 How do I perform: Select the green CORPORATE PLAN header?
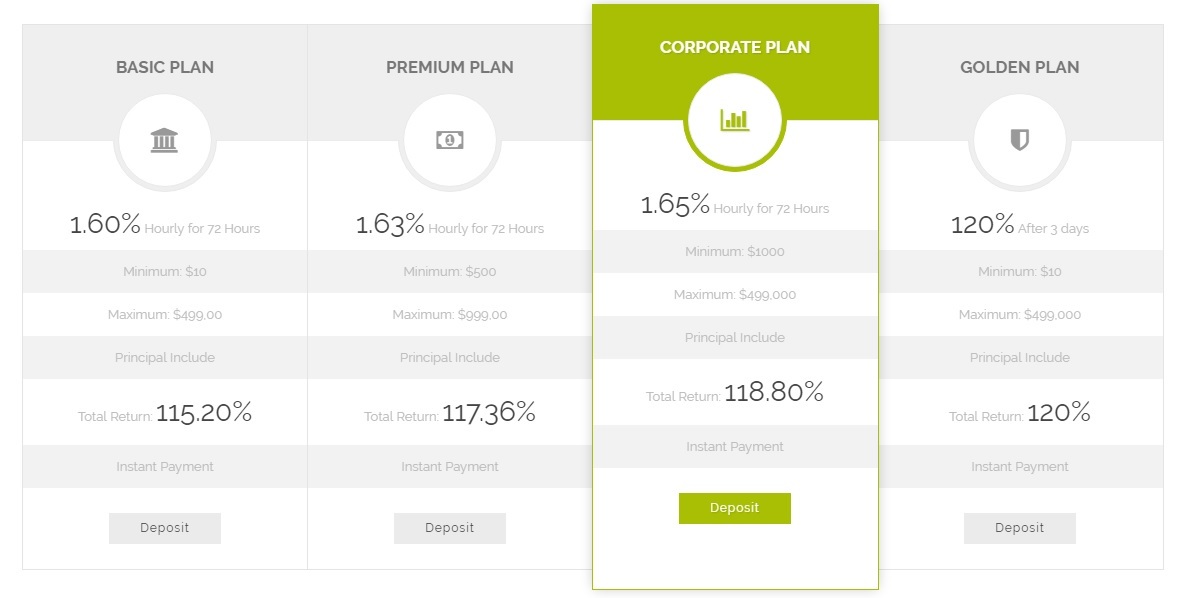(735, 47)
